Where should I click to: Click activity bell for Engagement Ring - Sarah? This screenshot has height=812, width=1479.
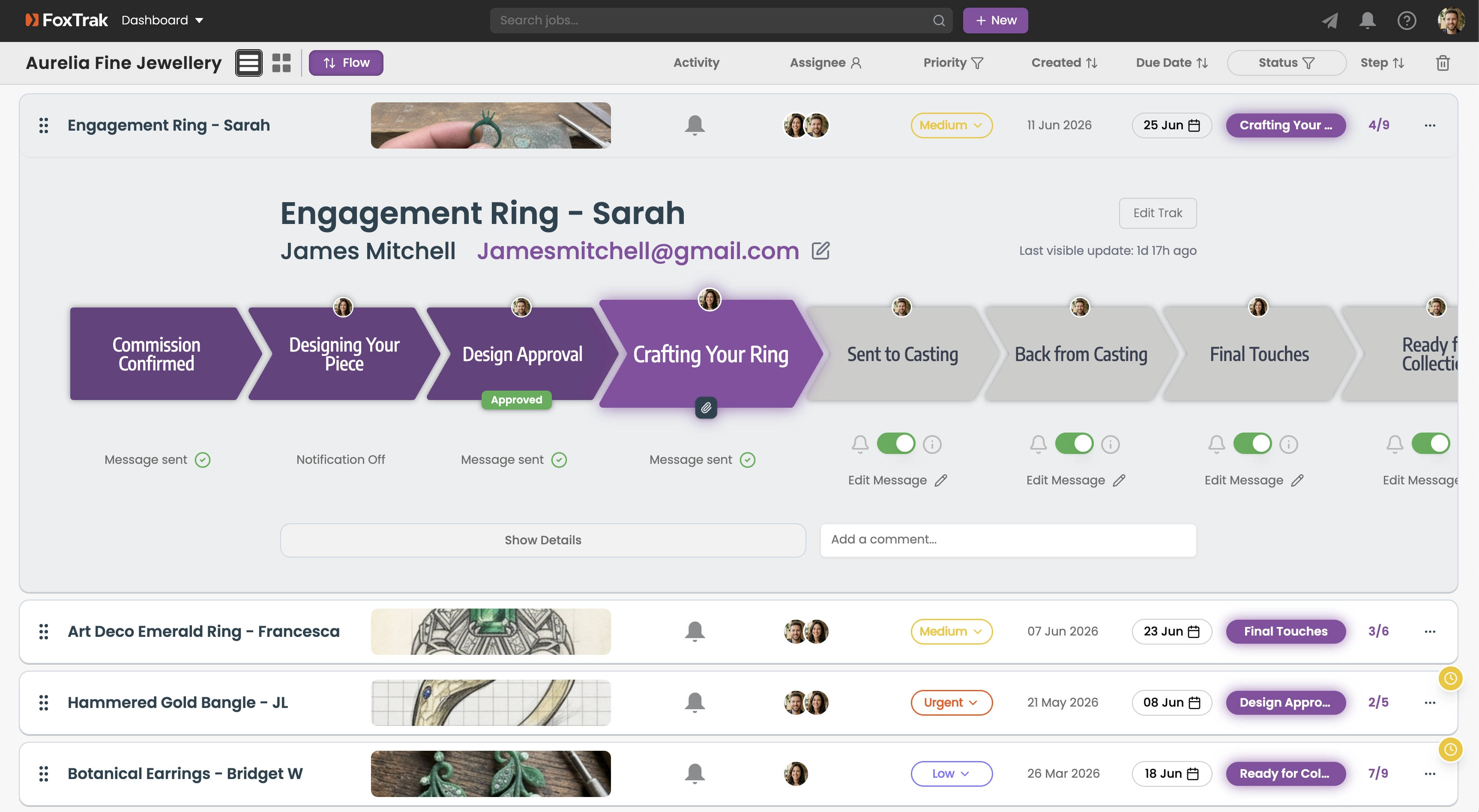click(x=695, y=125)
